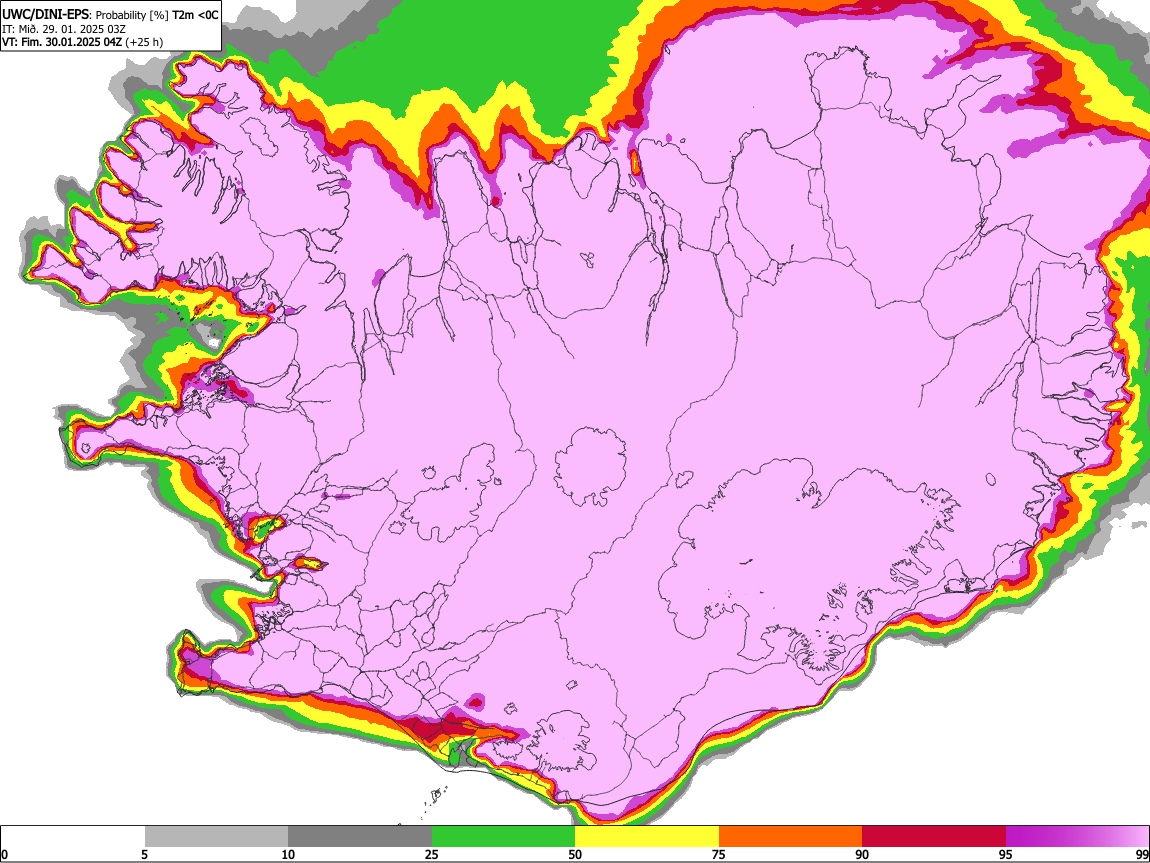Click the dark gray 10–25 legend segment
This screenshot has width=1150, height=863.
point(360,837)
